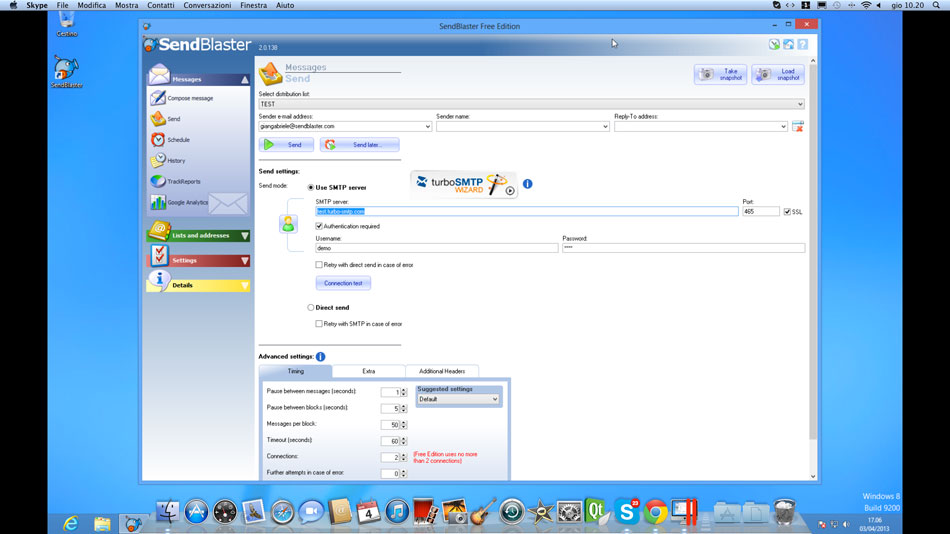Open Internet Explorer from the taskbar

(x=71, y=523)
